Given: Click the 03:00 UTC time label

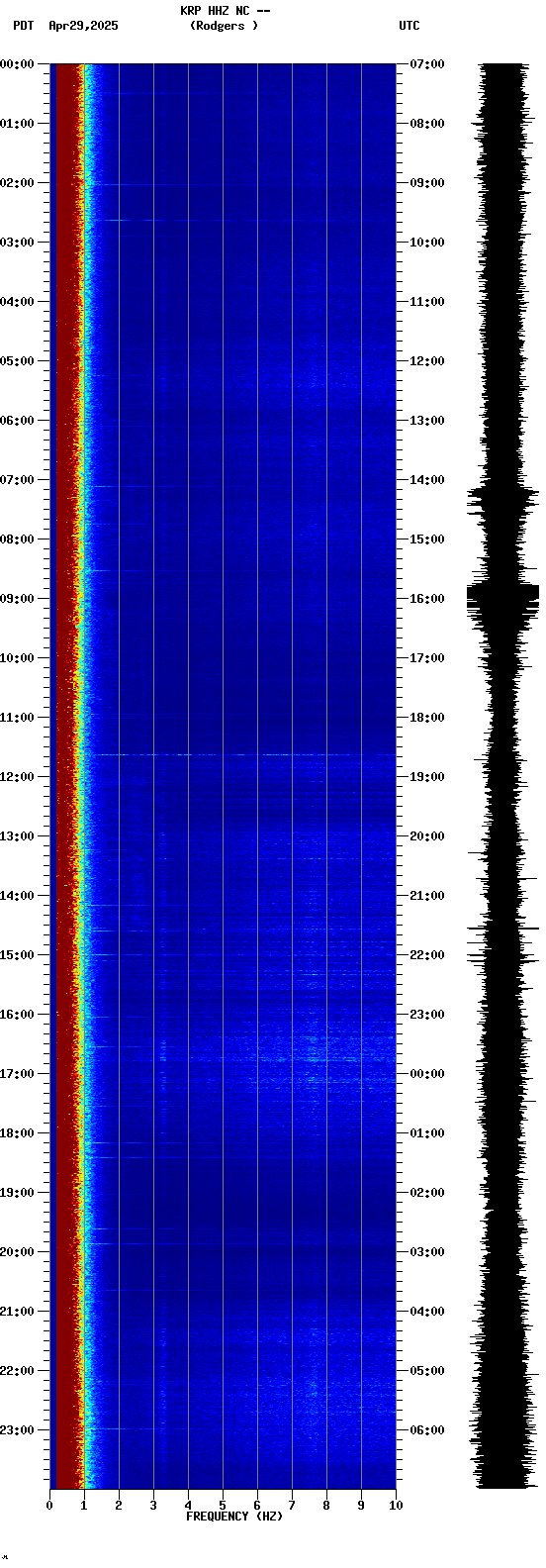Looking at the screenshot, I should tap(426, 1252).
